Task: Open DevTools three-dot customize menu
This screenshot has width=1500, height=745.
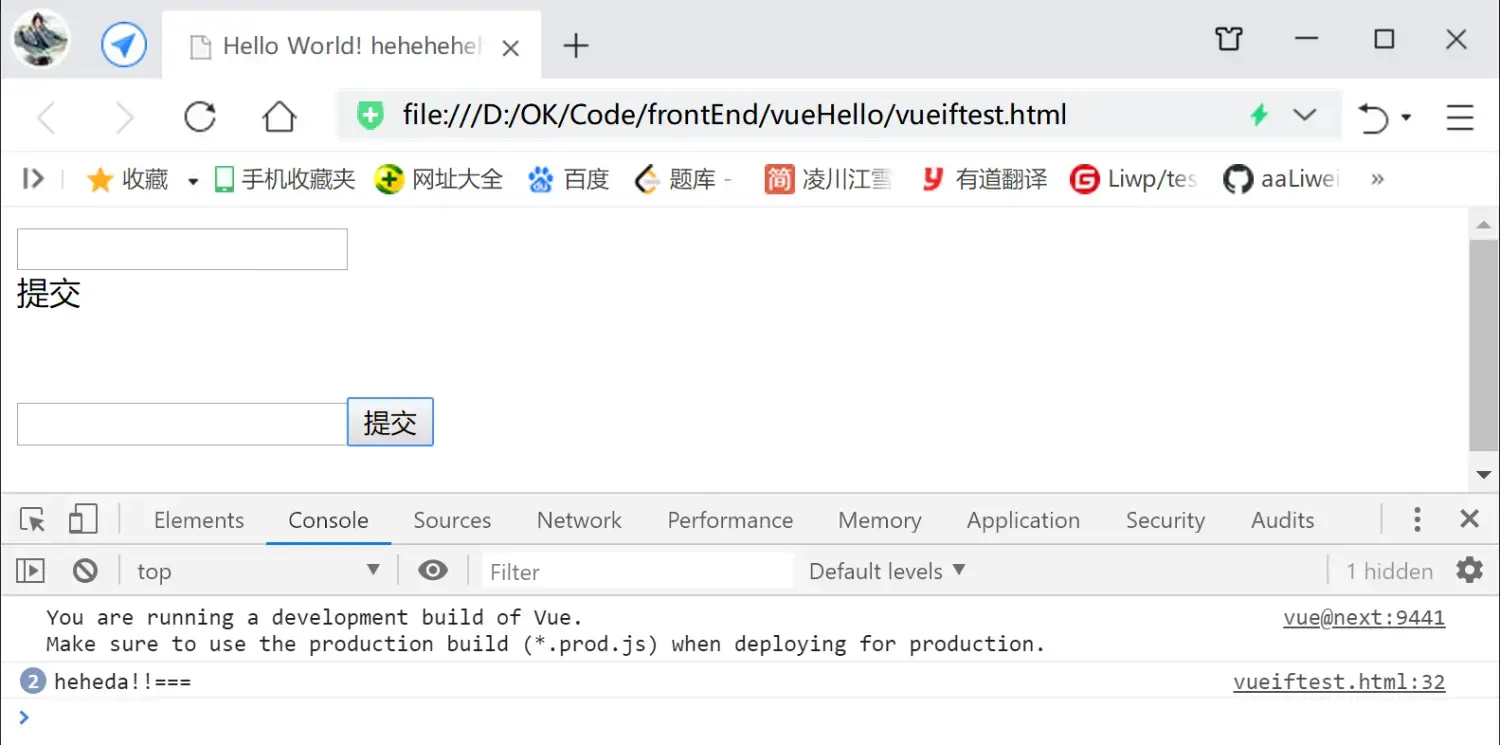Action: point(1416,519)
